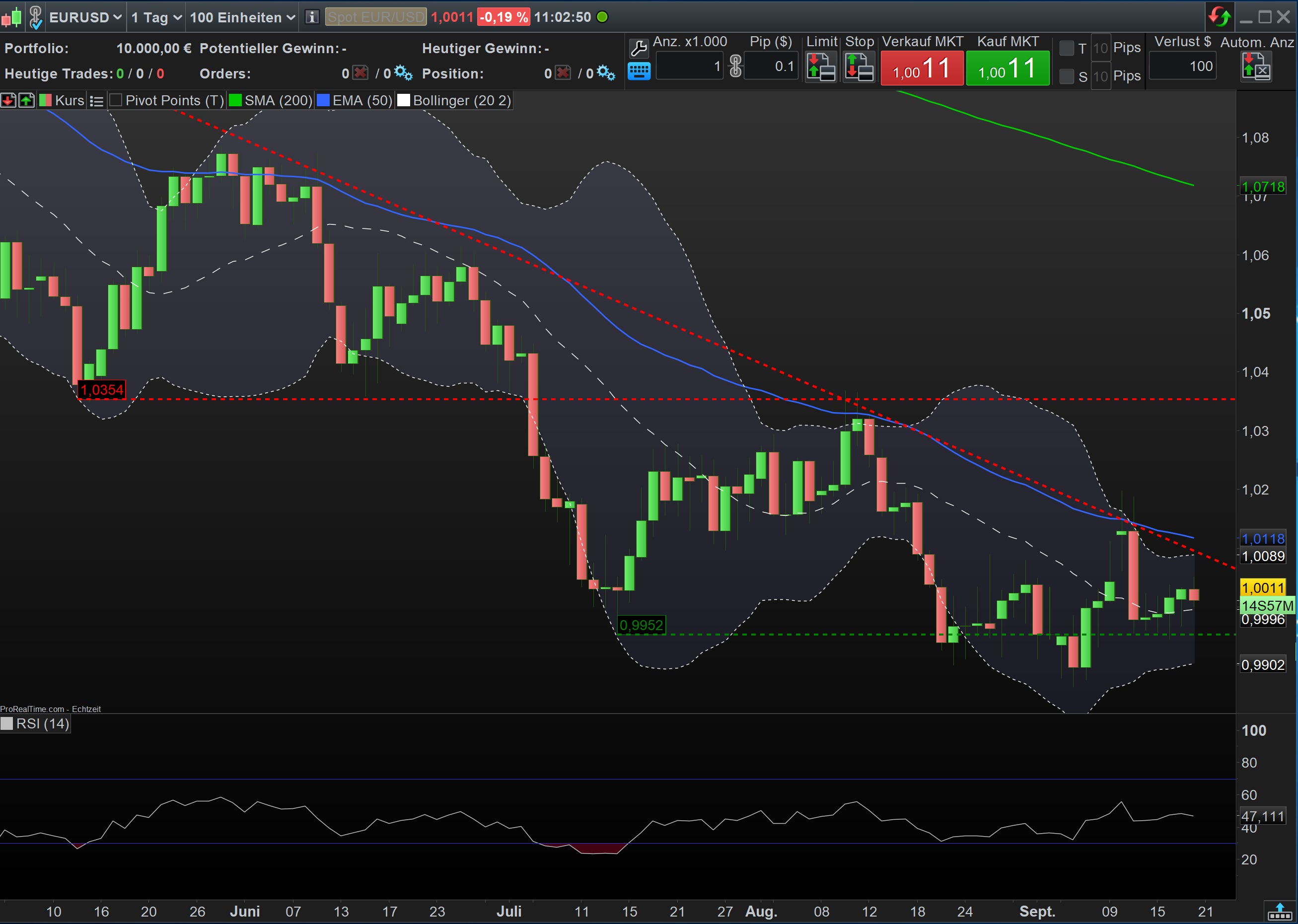The height and width of the screenshot is (924, 1298).
Task: Place a Limit order icon
Action: [x=821, y=67]
